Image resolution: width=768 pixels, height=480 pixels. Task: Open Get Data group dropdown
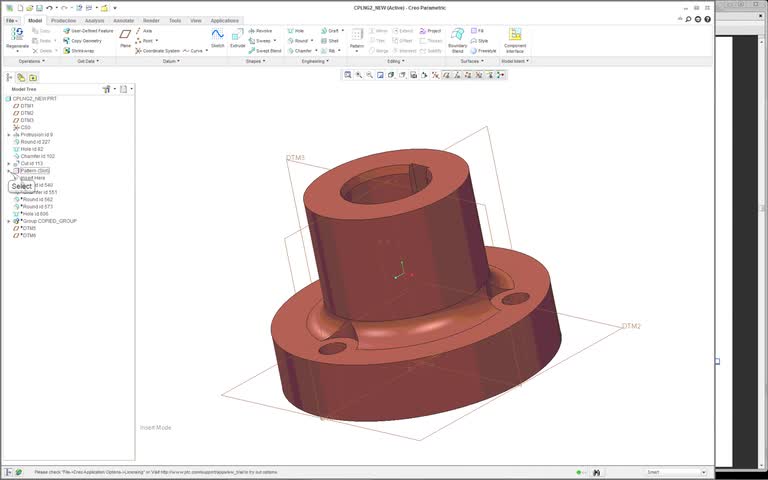[x=88, y=61]
